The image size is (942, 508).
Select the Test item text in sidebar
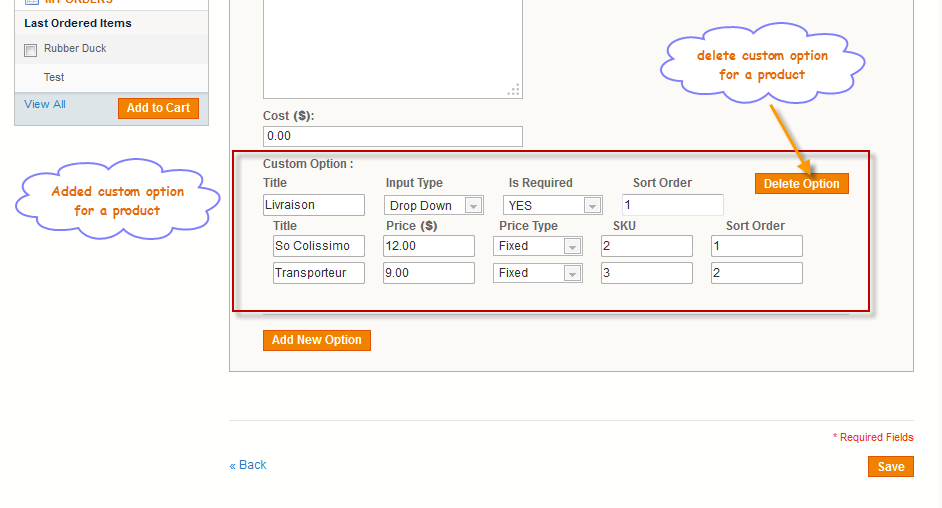point(54,77)
